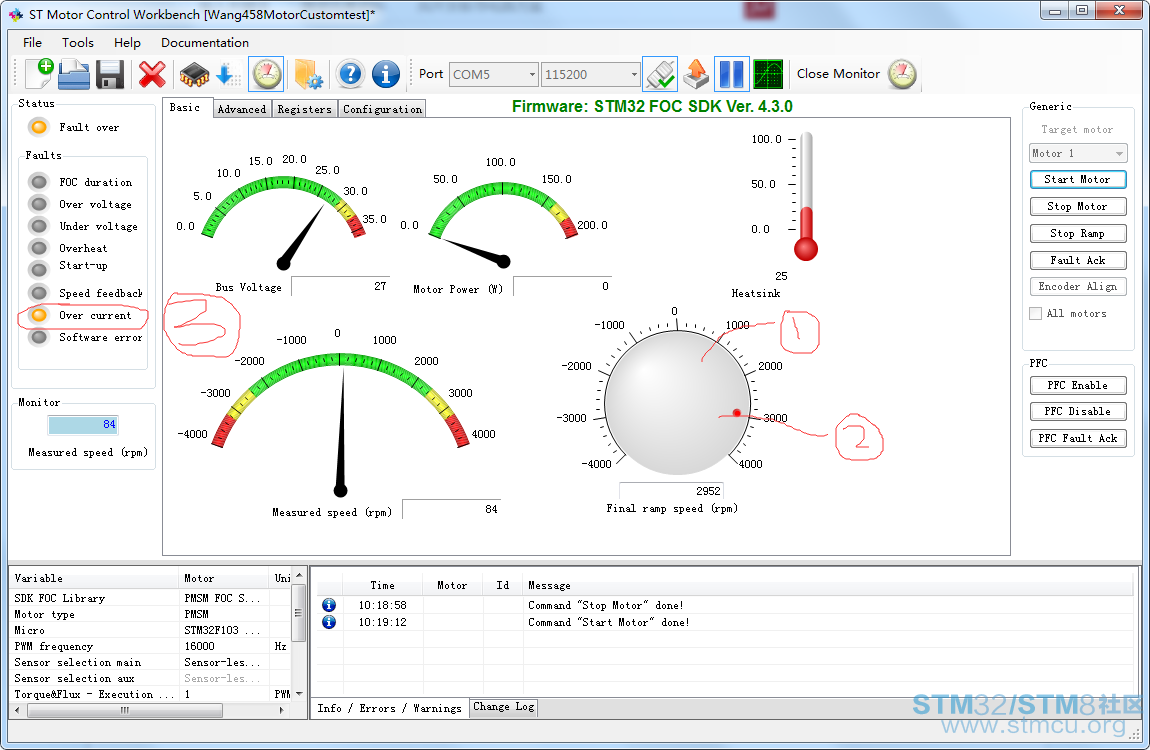This screenshot has height=750, width=1150.
Task: Click the Variable column header
Action: pyautogui.click(x=95, y=578)
